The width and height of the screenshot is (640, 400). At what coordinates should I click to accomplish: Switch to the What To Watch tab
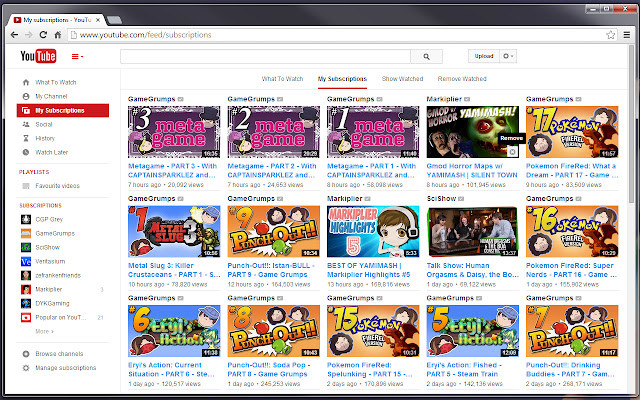click(282, 78)
